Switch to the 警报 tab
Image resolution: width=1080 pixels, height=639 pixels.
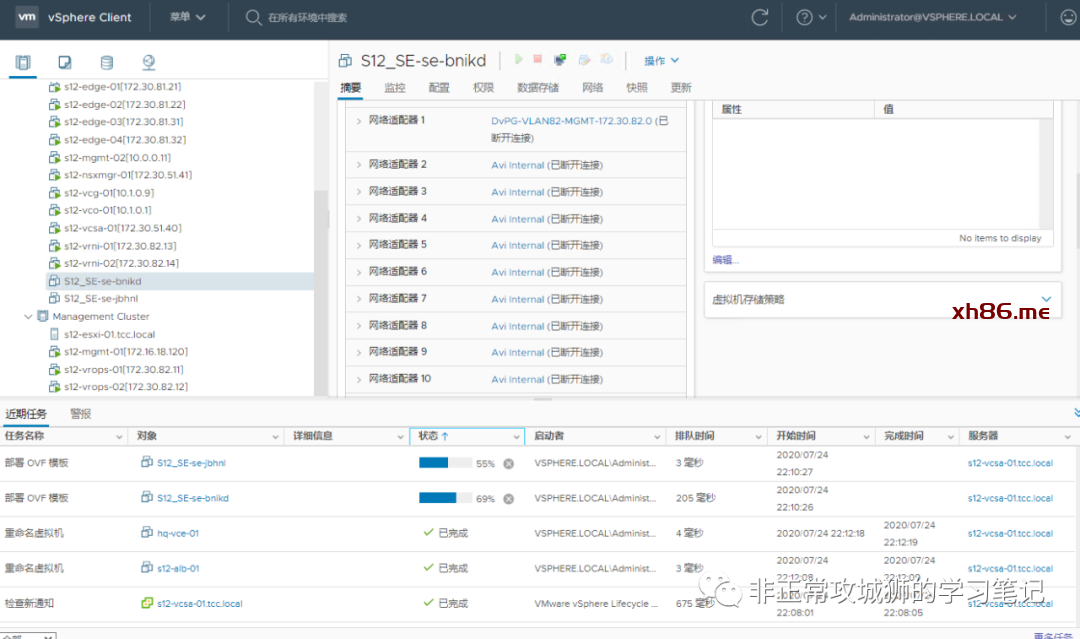coord(81,413)
